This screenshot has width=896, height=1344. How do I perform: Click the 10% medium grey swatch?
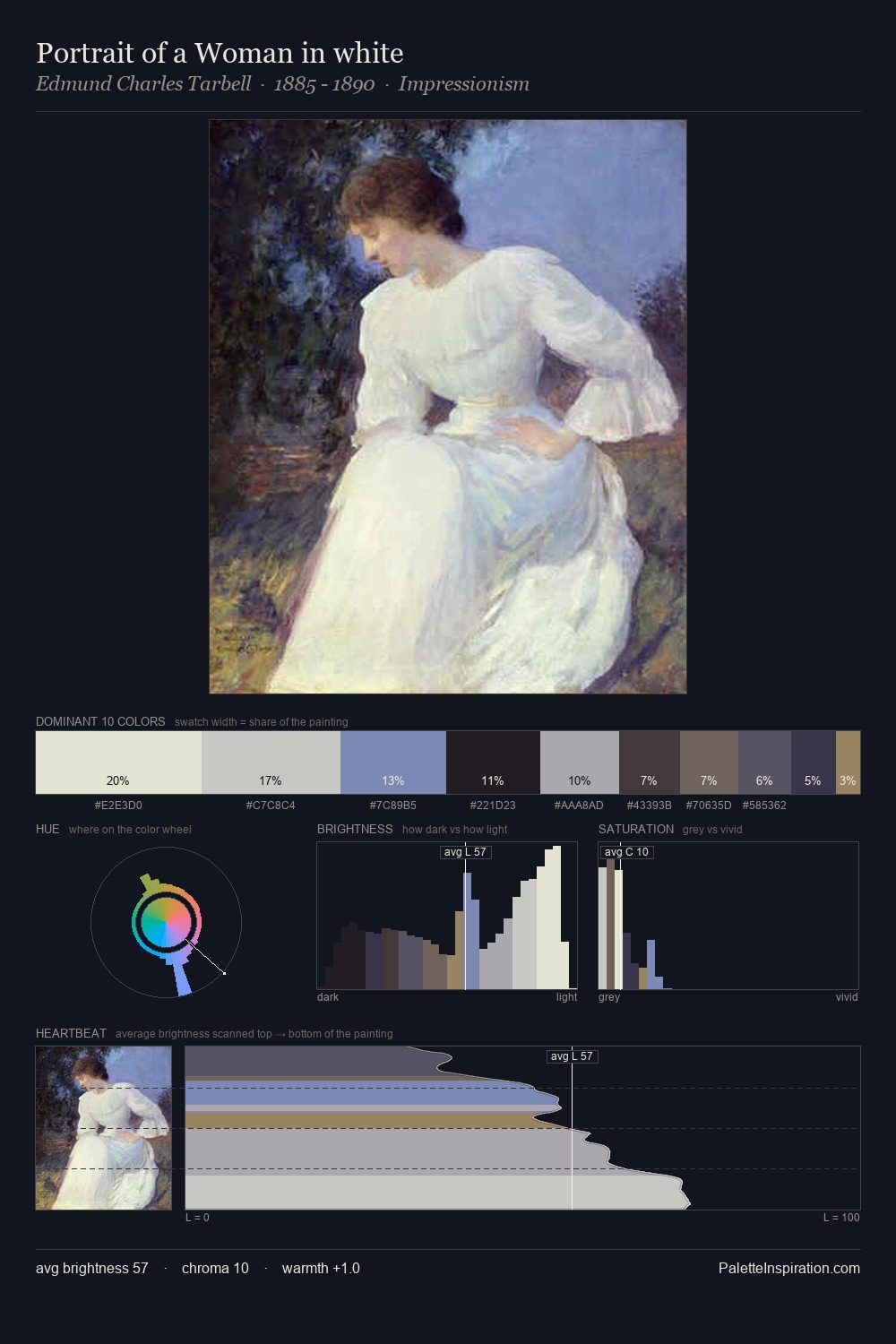pos(580,762)
